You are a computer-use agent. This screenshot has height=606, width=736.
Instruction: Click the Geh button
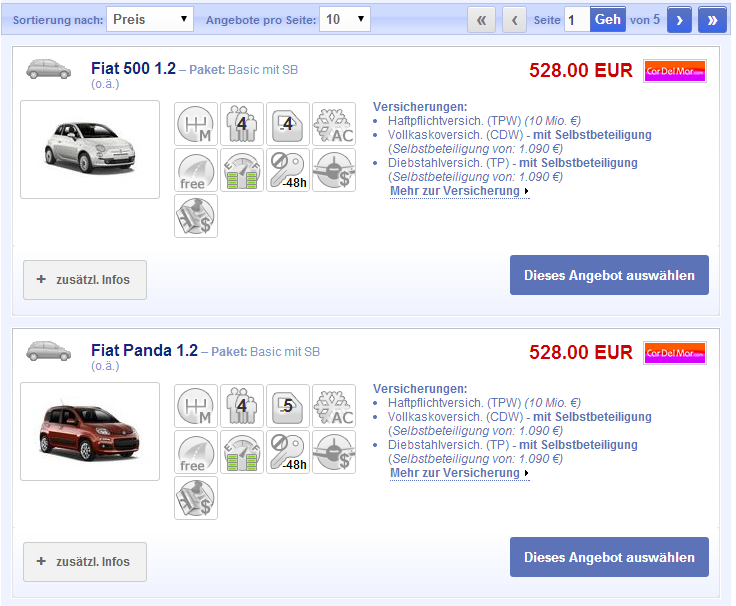pyautogui.click(x=608, y=19)
